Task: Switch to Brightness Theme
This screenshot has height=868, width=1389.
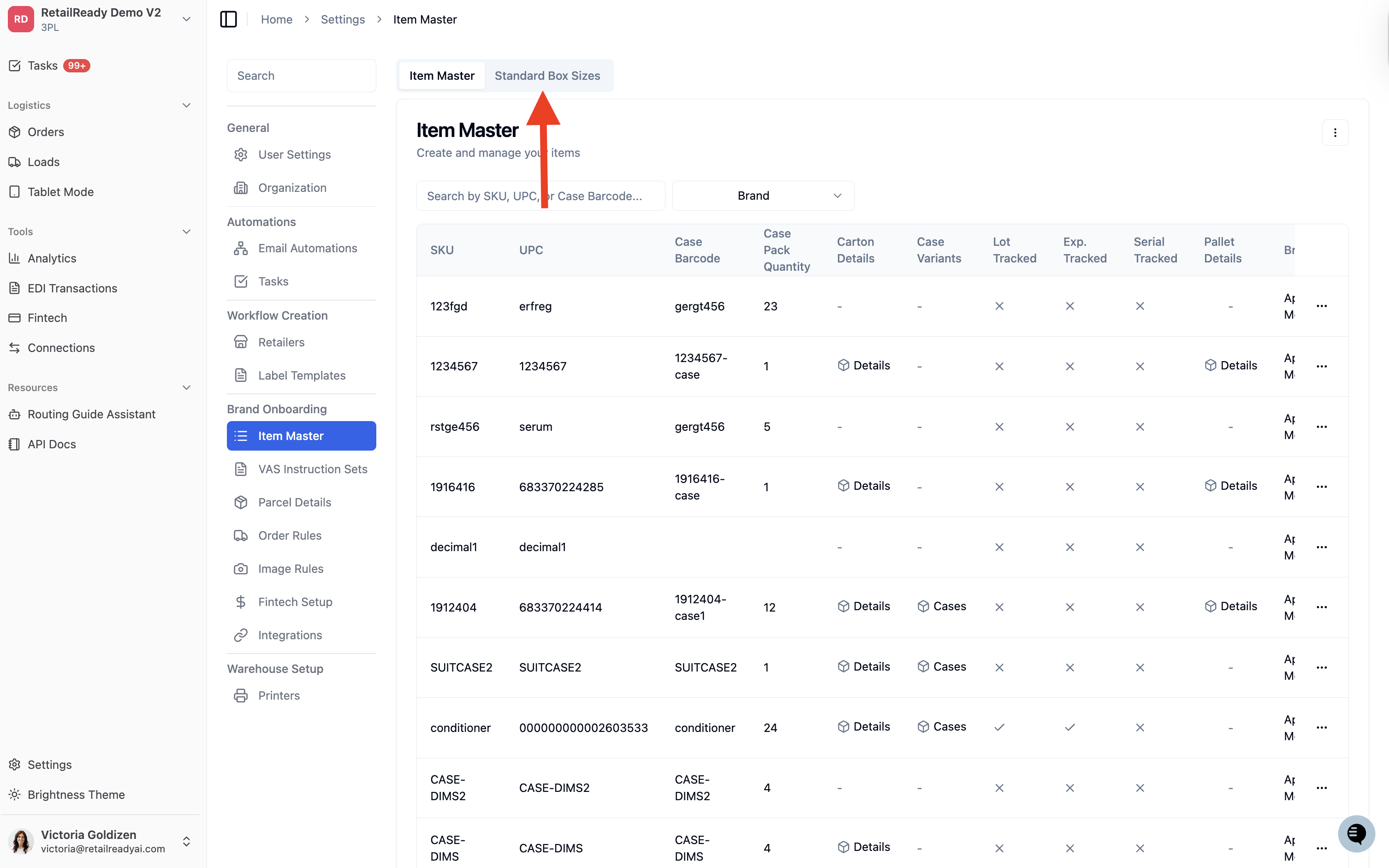Action: click(x=77, y=795)
